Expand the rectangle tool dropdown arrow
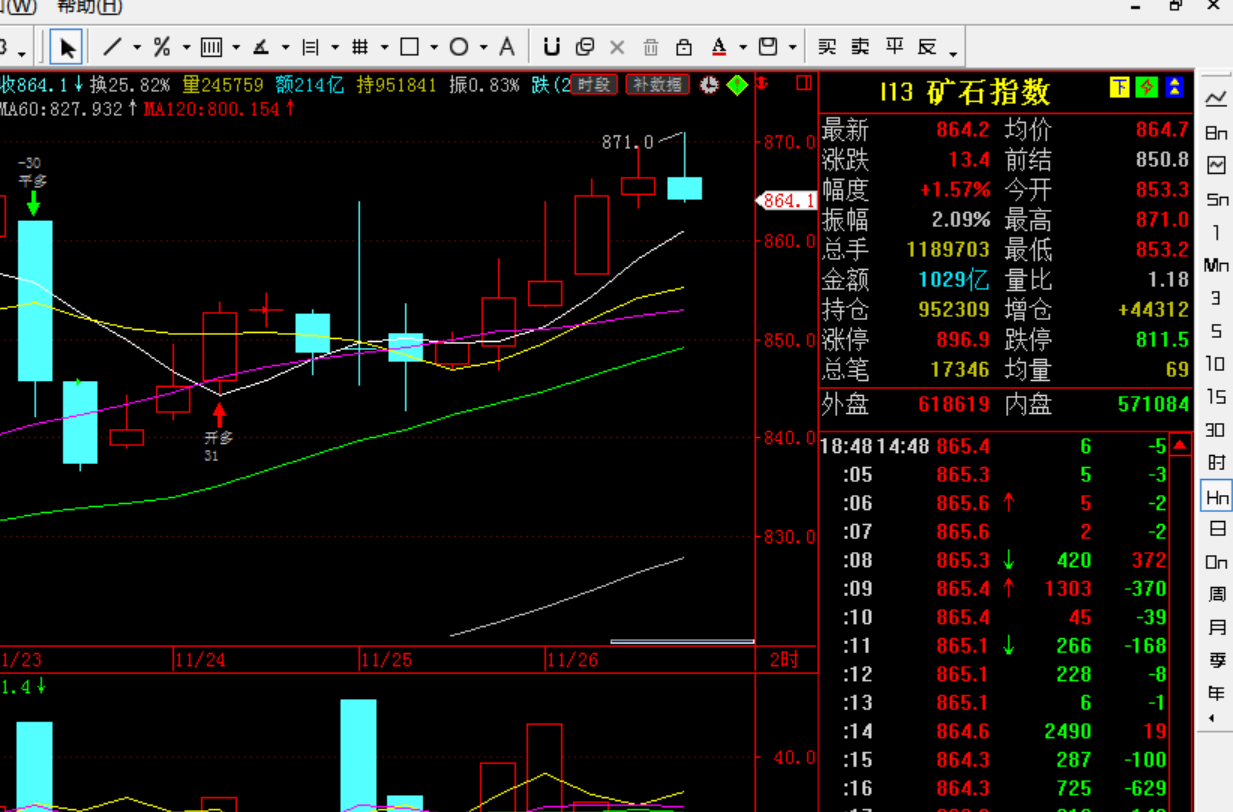 tap(434, 47)
